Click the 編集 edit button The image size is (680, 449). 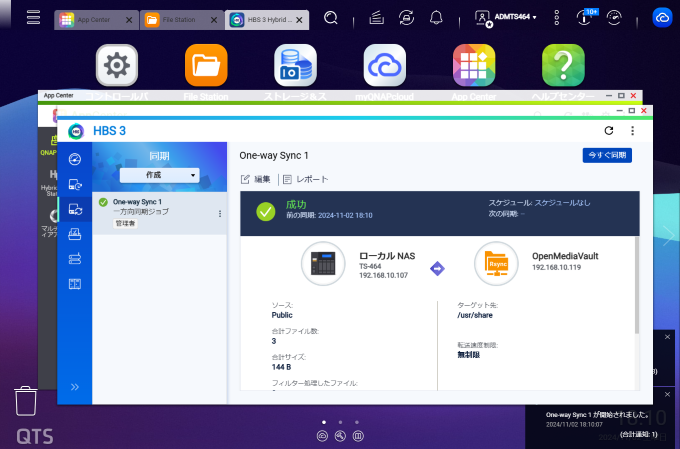[x=256, y=179]
